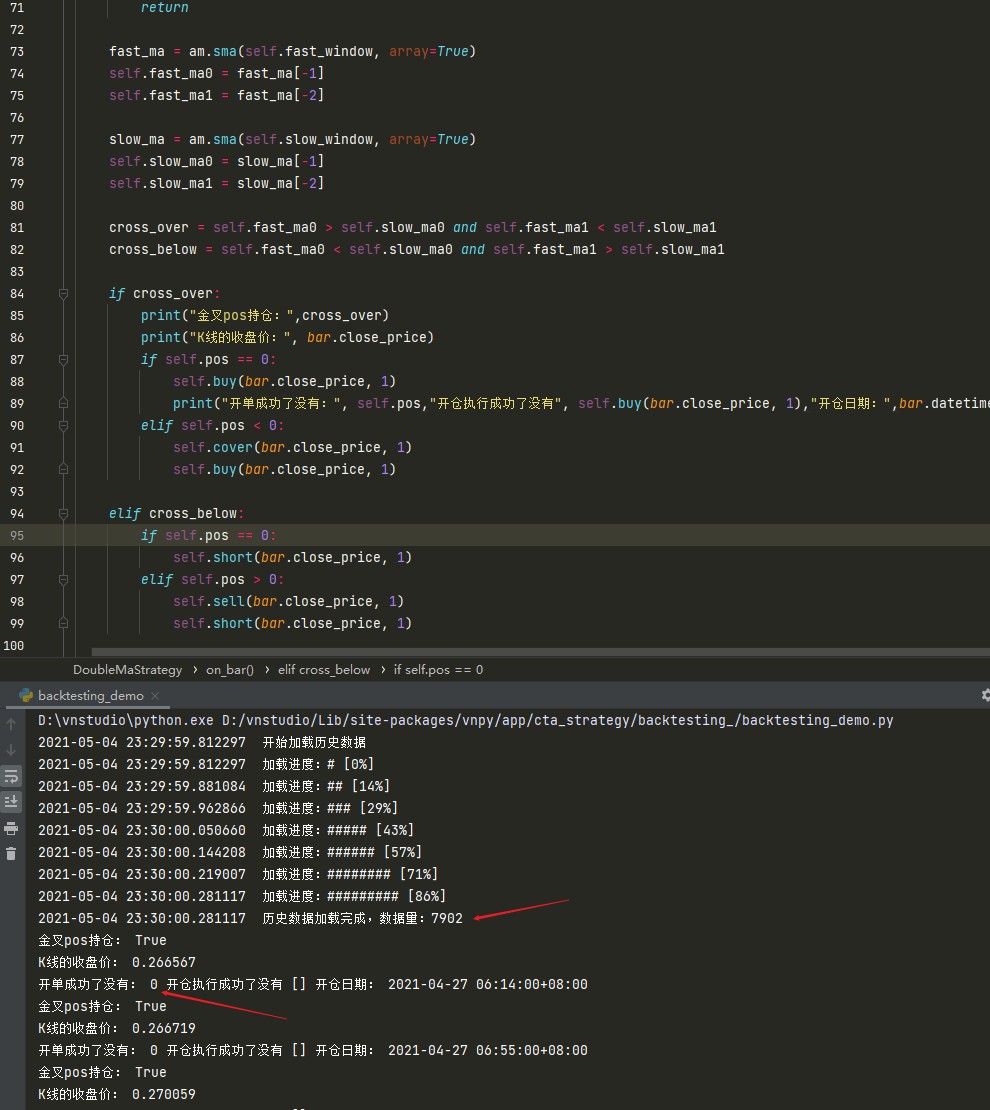Click the python.exe command line in console
Image resolution: width=990 pixels, height=1110 pixels.
[x=465, y=721]
